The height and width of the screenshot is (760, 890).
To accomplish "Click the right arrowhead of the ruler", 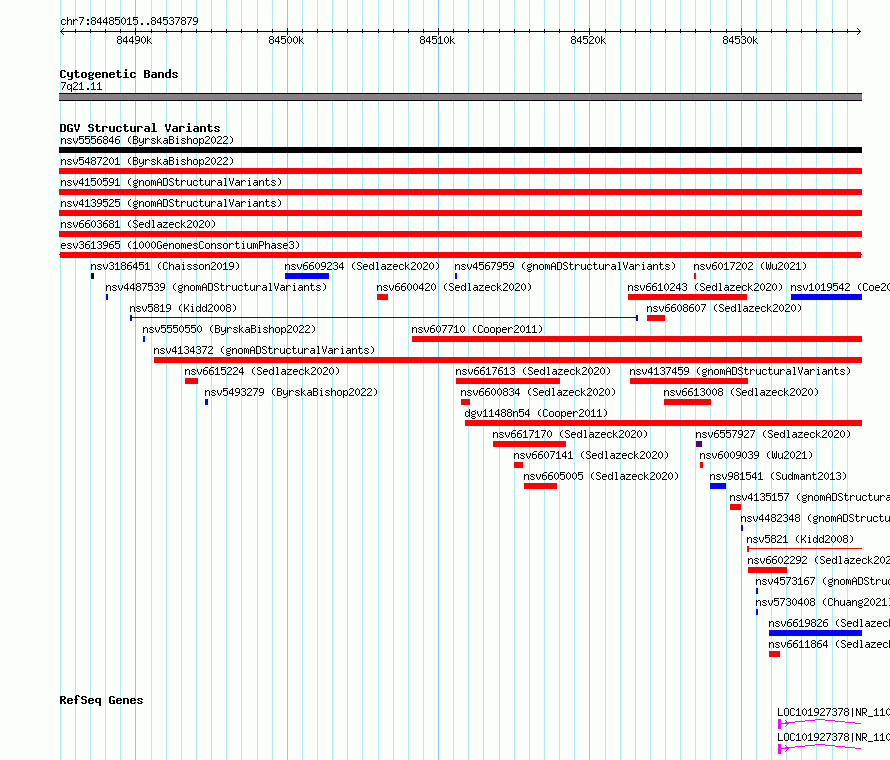I will 859,31.
